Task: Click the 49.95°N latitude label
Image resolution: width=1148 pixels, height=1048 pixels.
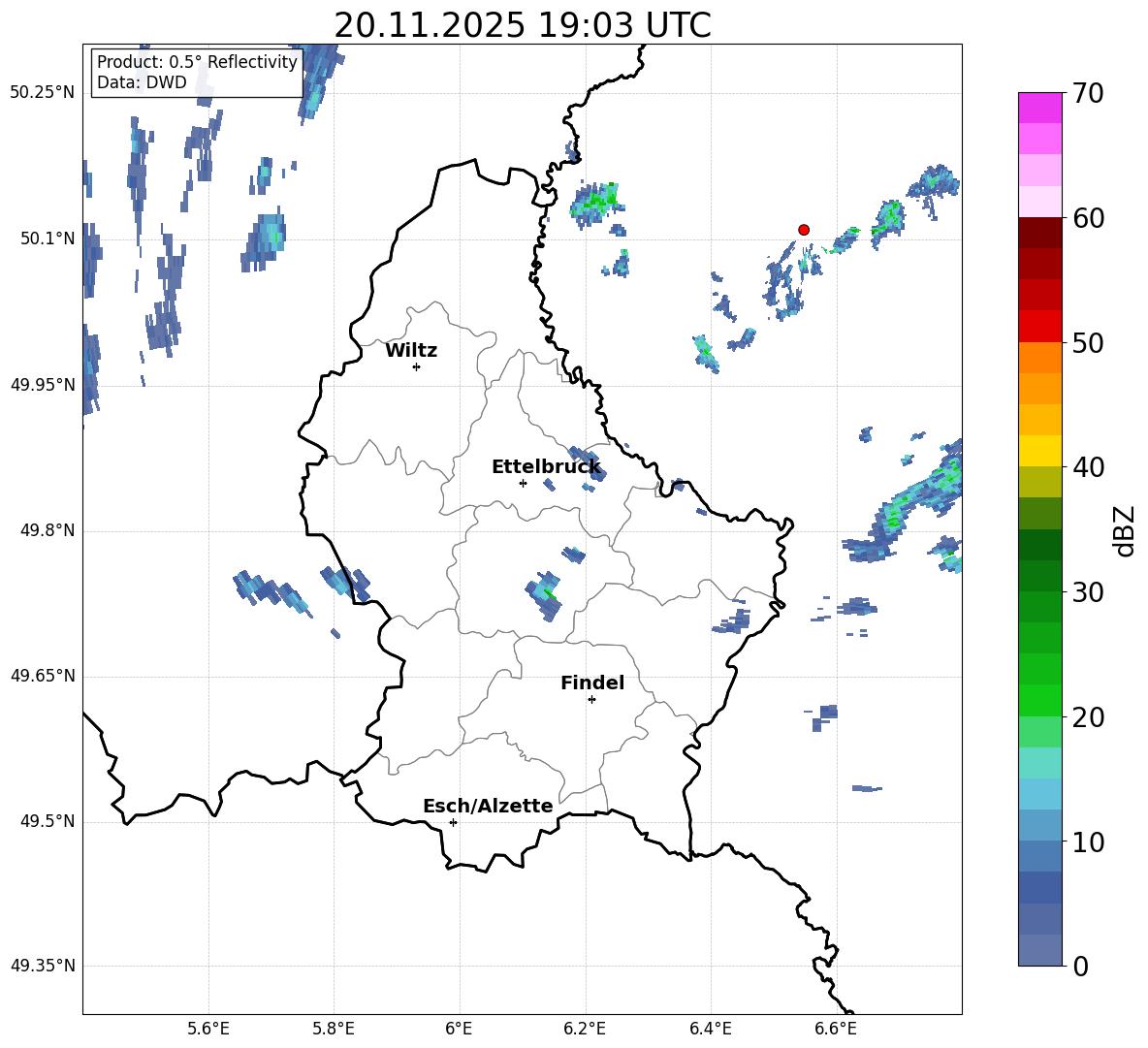Action: (x=43, y=385)
